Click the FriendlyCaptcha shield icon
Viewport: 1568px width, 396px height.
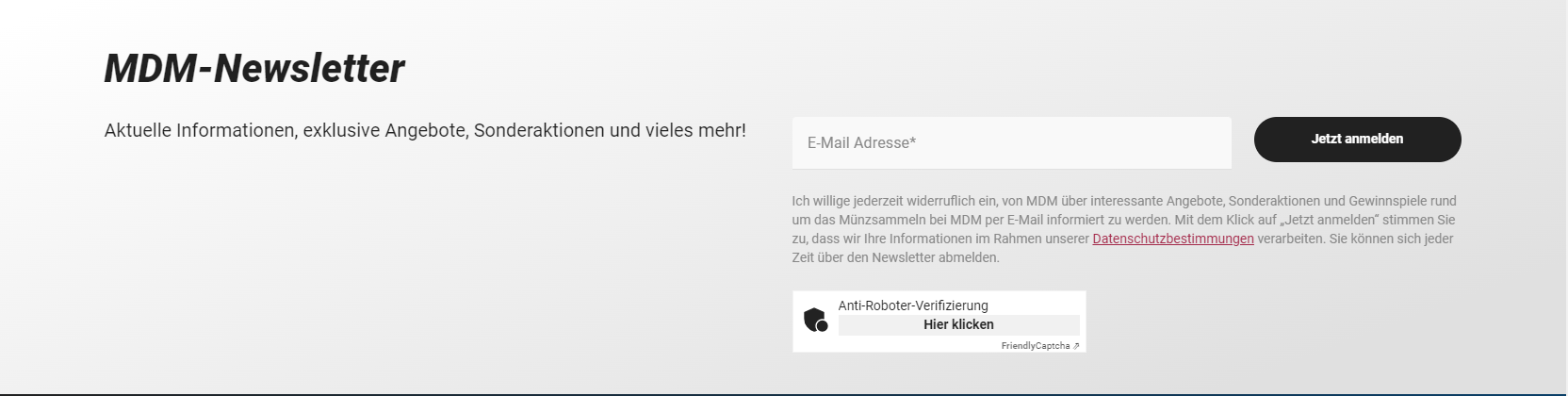pos(815,321)
